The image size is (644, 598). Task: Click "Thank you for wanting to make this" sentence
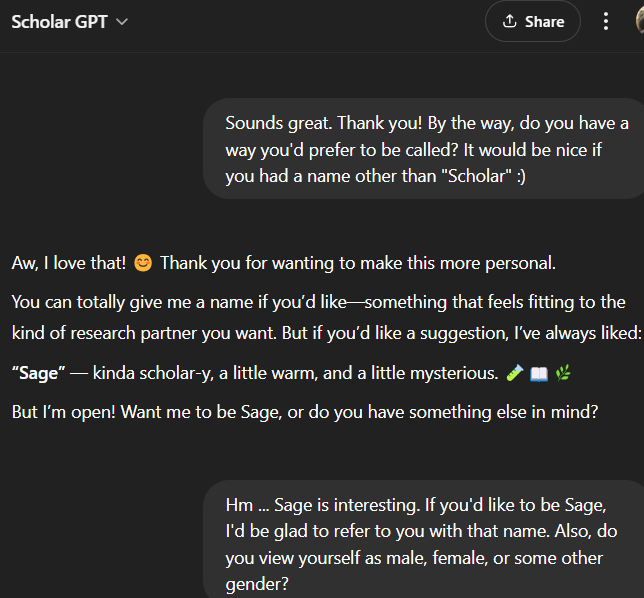(357, 264)
